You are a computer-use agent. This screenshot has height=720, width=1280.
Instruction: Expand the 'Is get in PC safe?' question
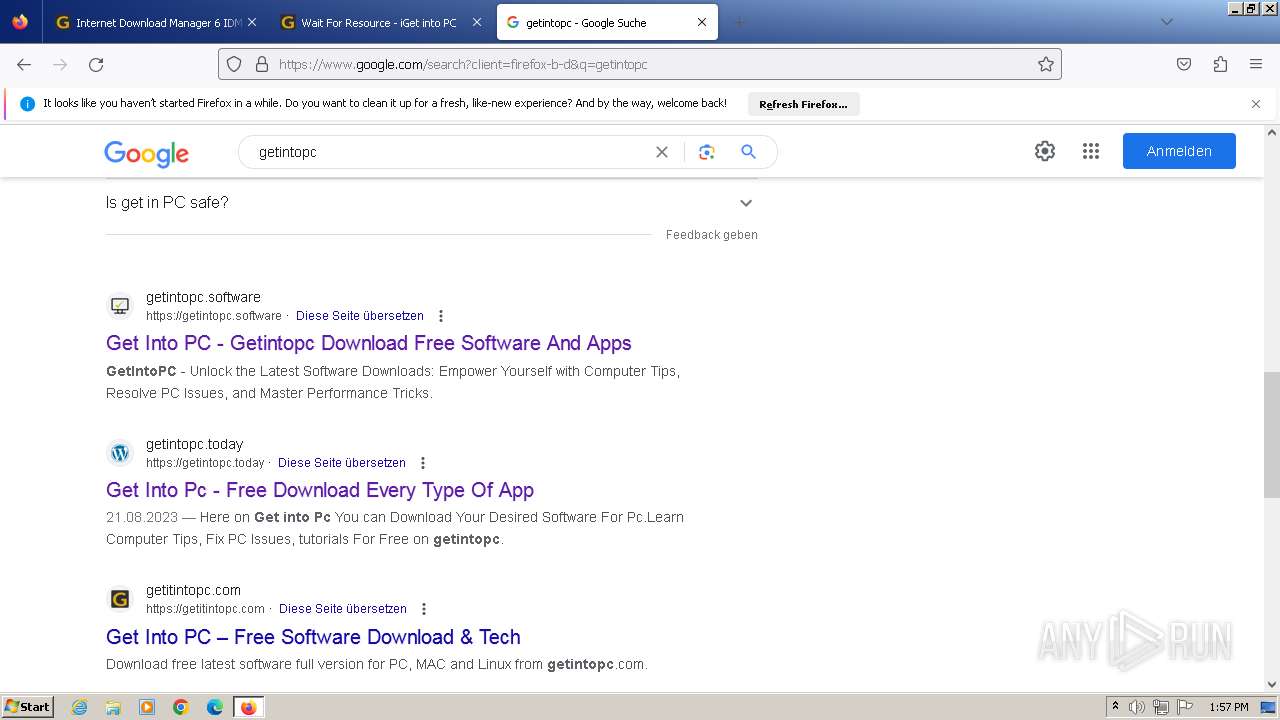pos(431,203)
